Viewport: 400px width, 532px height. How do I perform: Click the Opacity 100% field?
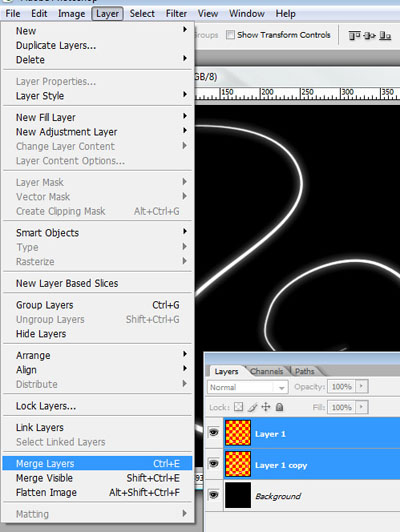pyautogui.click(x=342, y=386)
